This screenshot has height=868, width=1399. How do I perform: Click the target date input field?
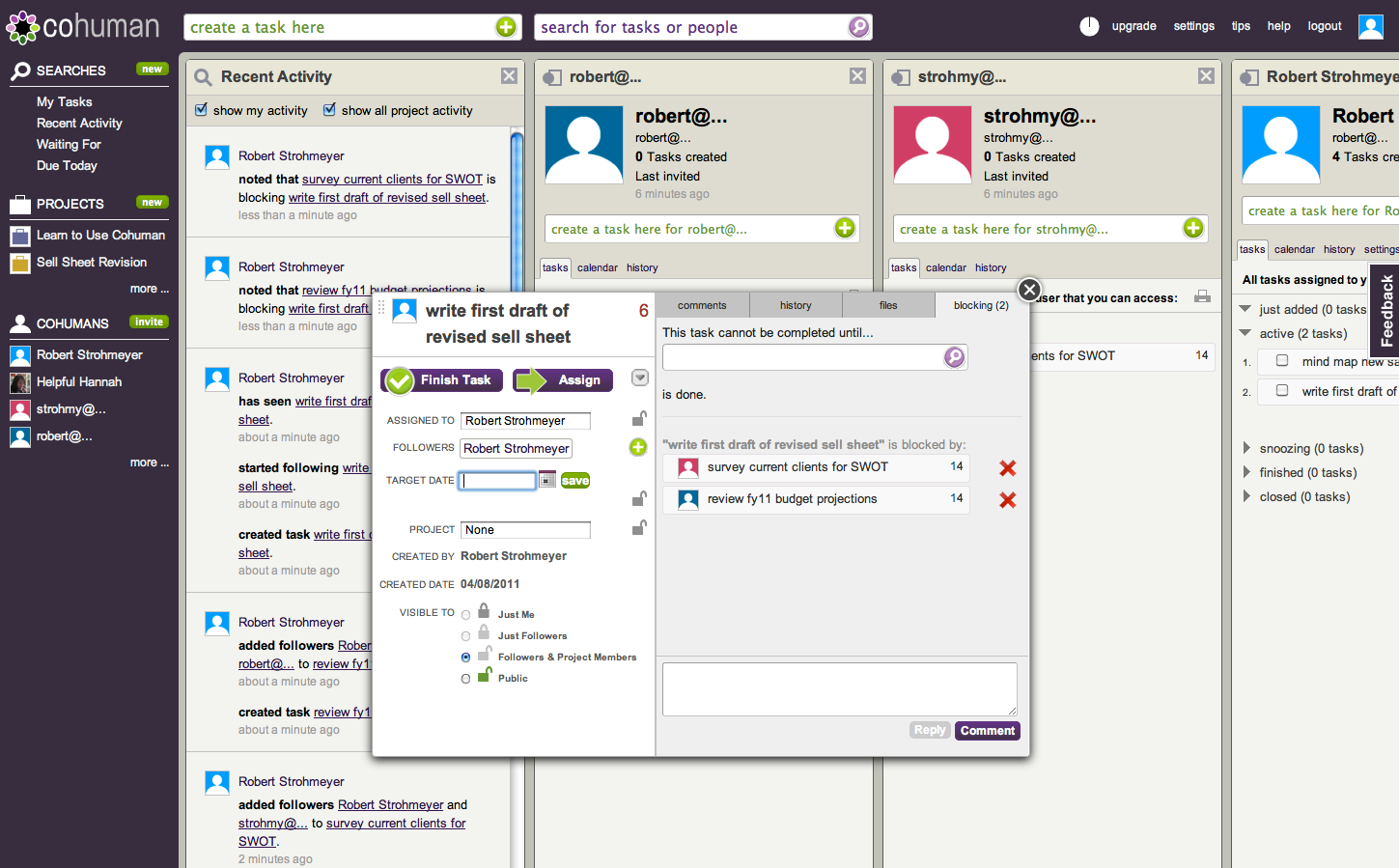click(x=498, y=480)
